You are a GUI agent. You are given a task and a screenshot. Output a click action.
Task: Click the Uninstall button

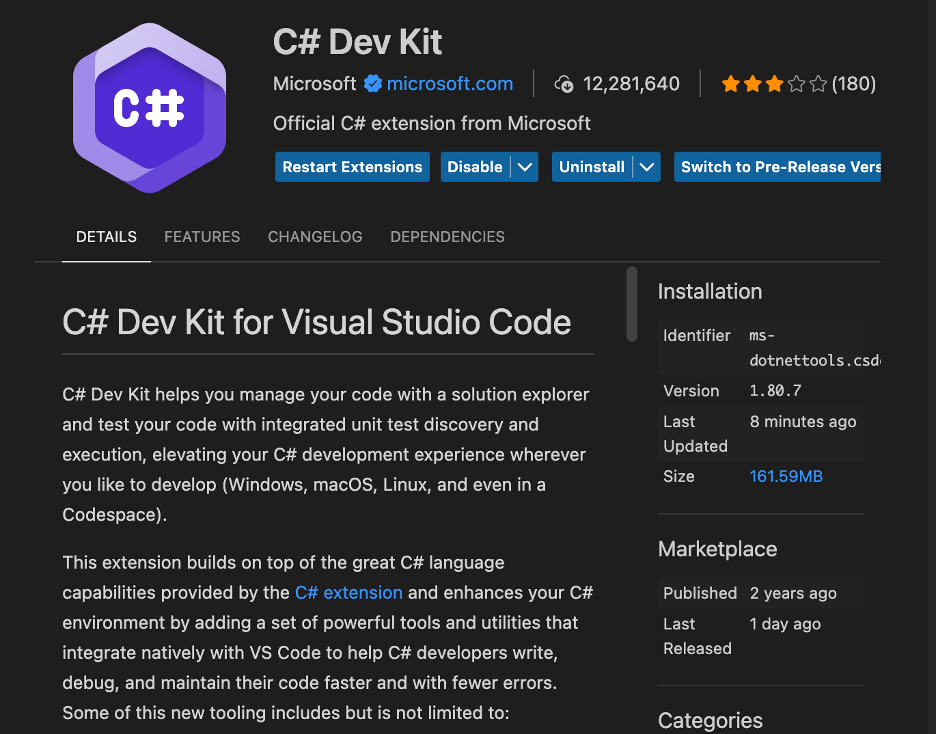click(x=592, y=167)
